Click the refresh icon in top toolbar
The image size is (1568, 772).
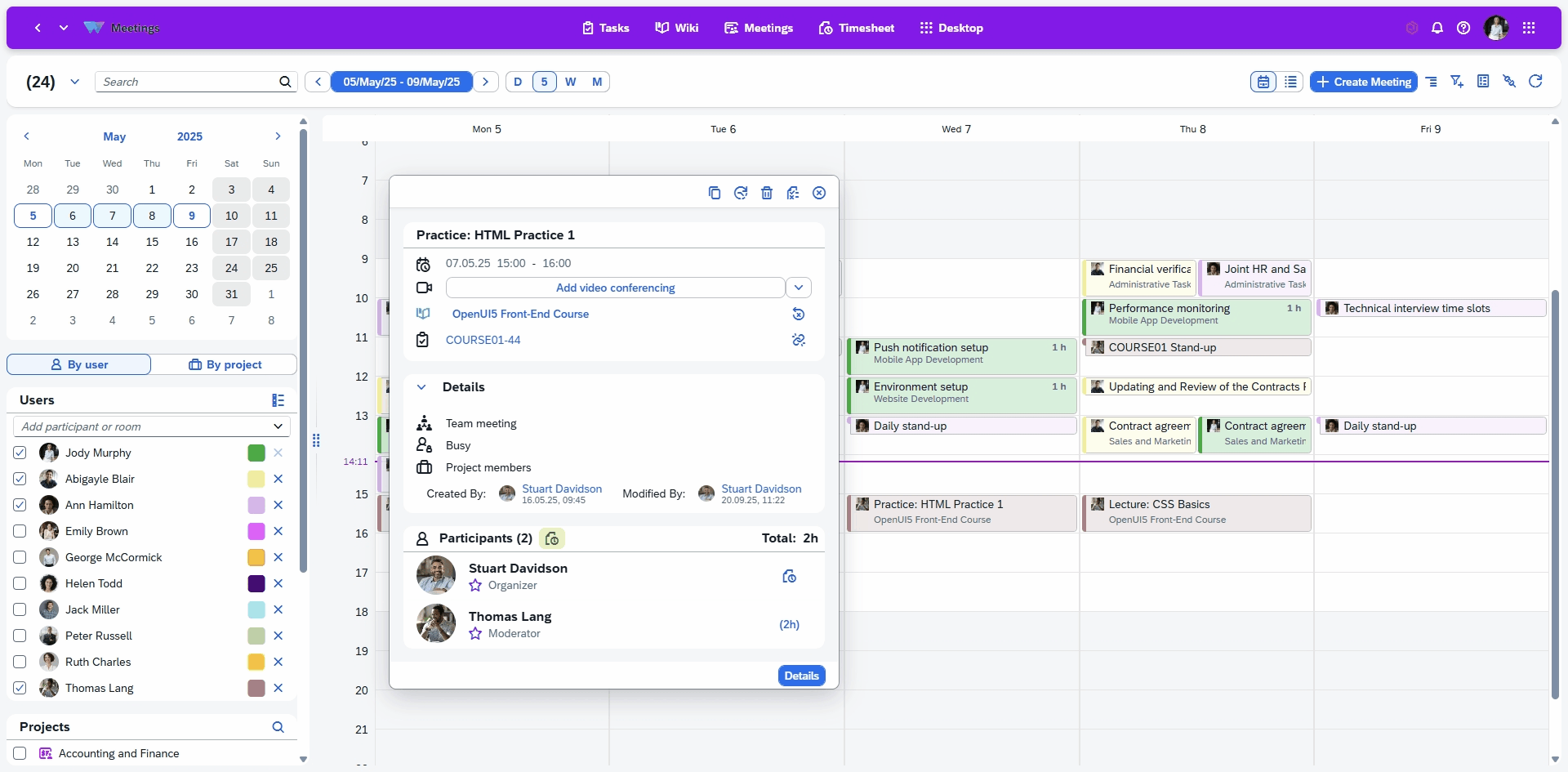click(x=1535, y=82)
